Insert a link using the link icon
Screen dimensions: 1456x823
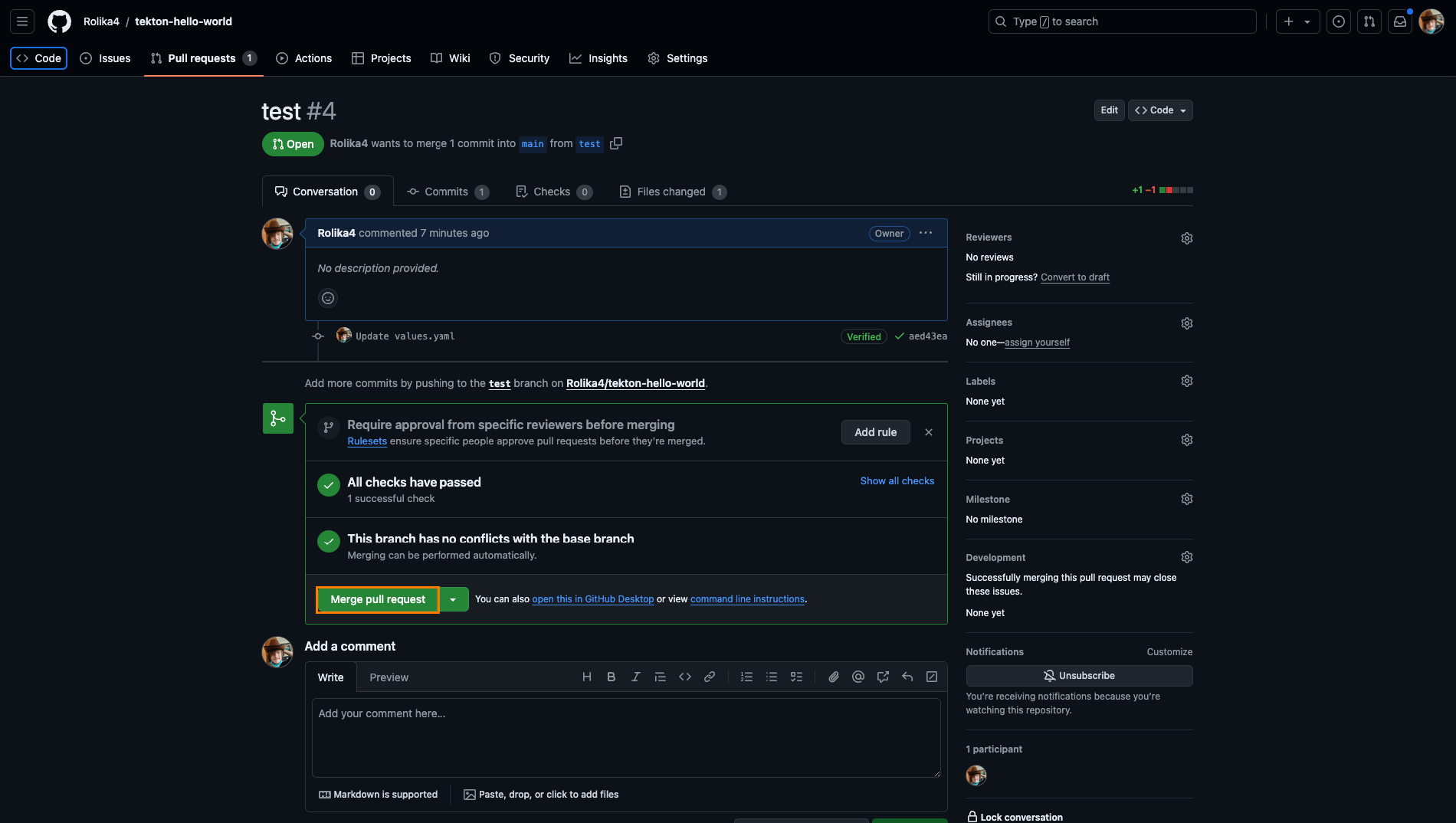(x=709, y=677)
